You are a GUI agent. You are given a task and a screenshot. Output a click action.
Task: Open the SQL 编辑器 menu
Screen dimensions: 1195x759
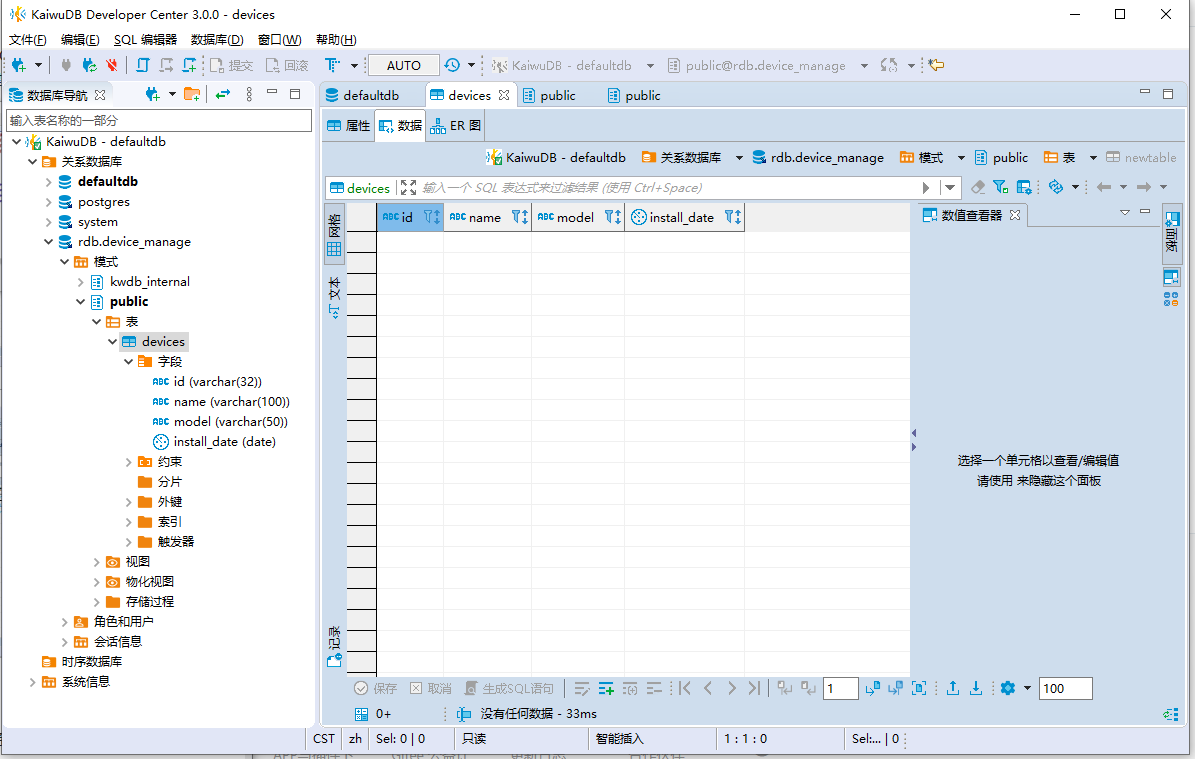145,40
